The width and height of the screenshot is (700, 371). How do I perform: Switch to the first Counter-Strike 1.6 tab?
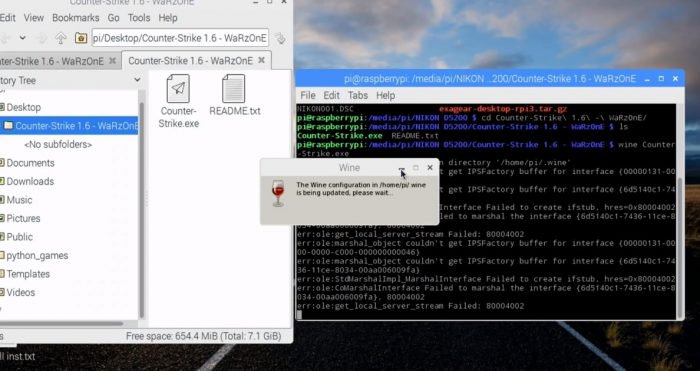point(51,61)
